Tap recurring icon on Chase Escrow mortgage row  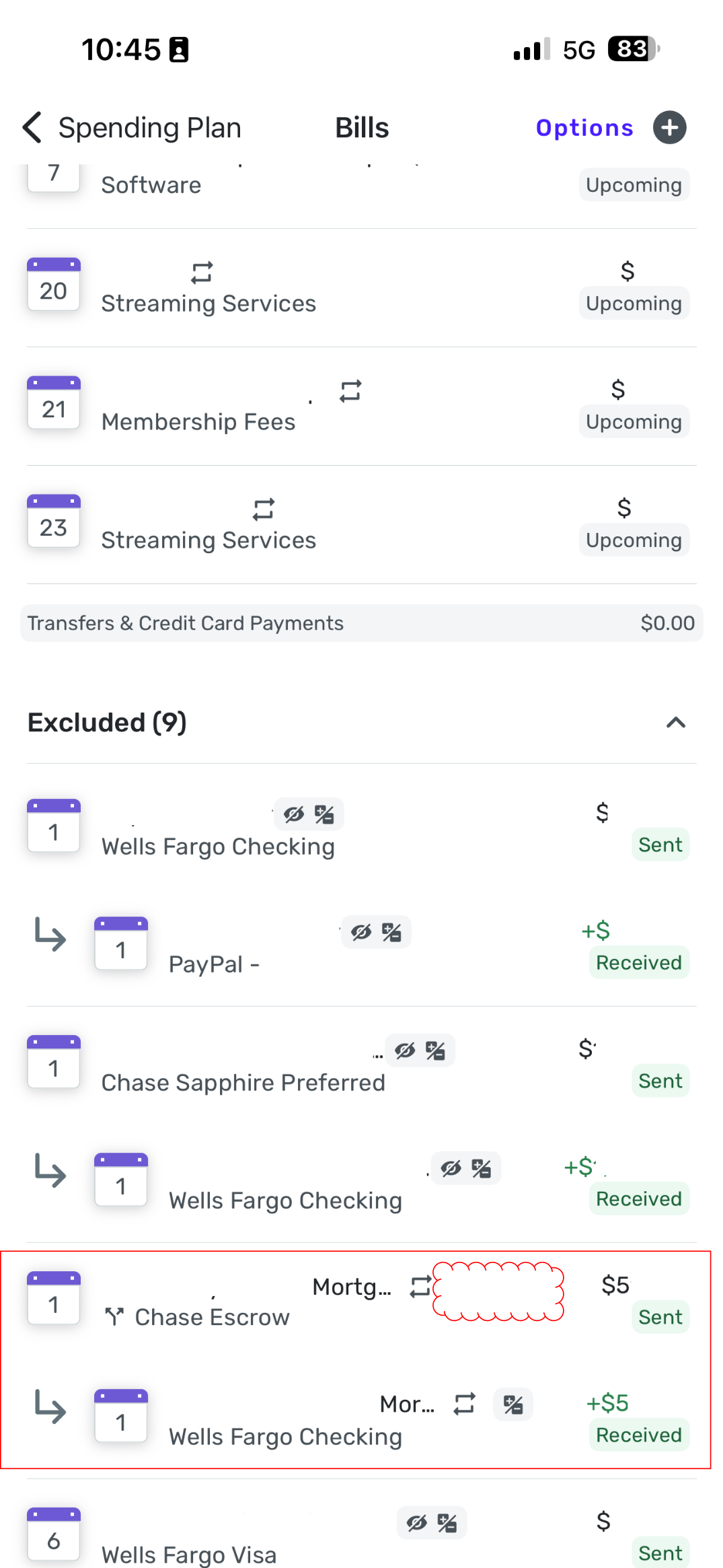pyautogui.click(x=421, y=1286)
